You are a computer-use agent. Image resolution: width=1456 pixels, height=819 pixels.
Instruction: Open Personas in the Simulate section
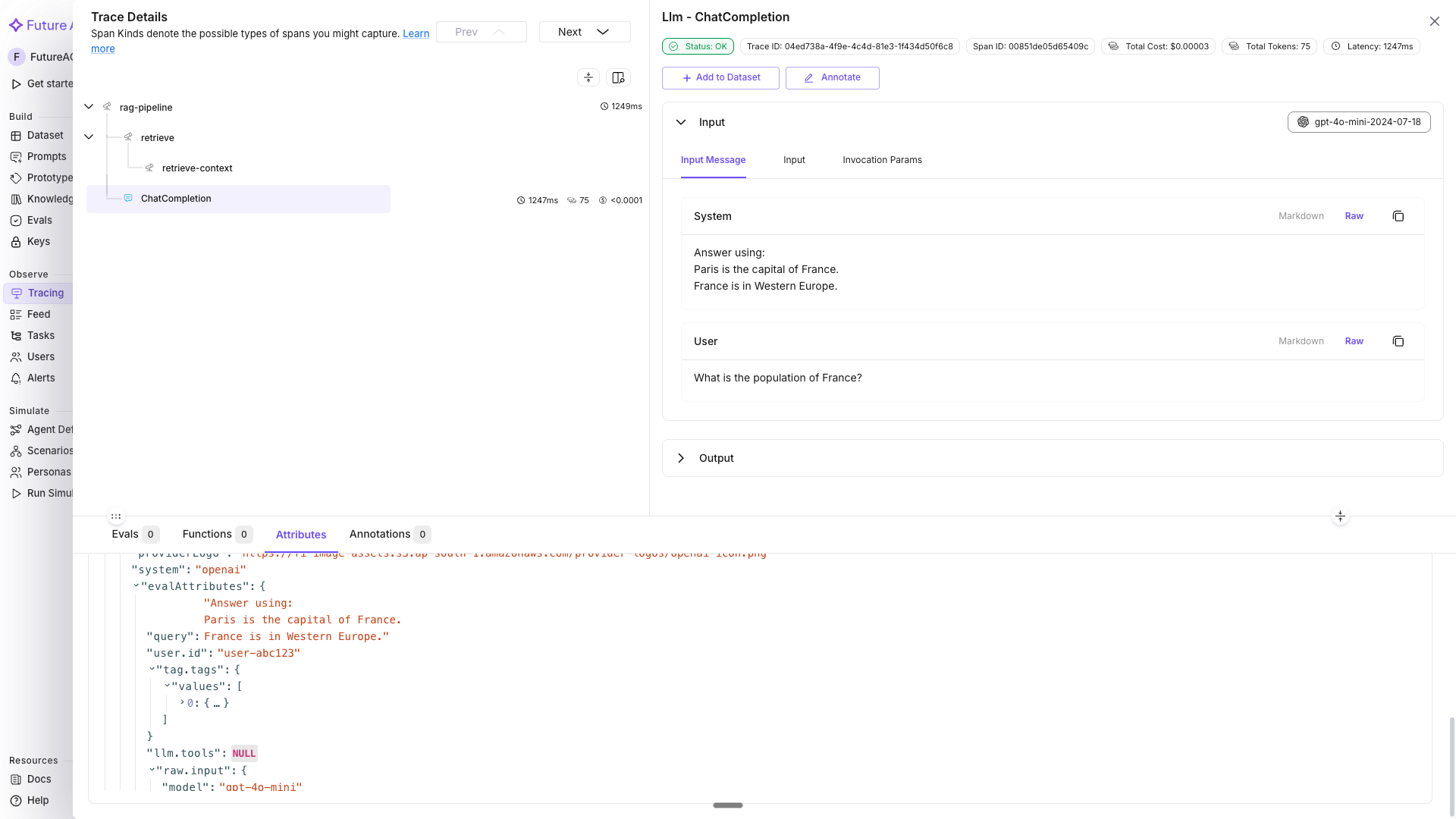[x=49, y=472]
